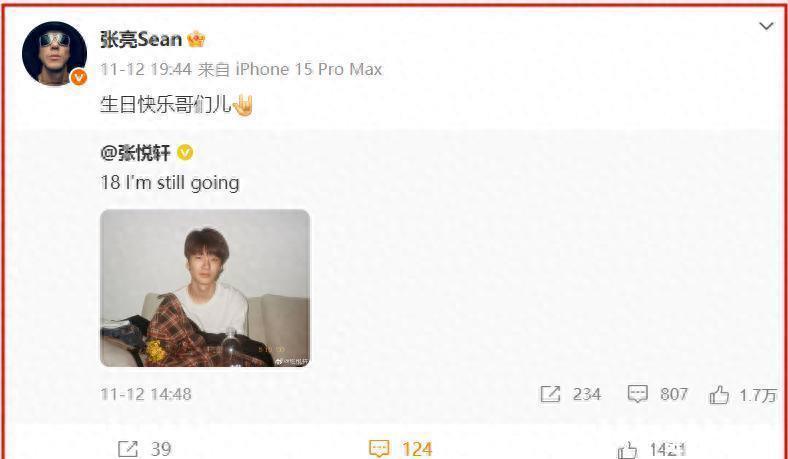Open the iPhone 15 Pro Max source link
This screenshot has width=788, height=459.
[x=309, y=69]
